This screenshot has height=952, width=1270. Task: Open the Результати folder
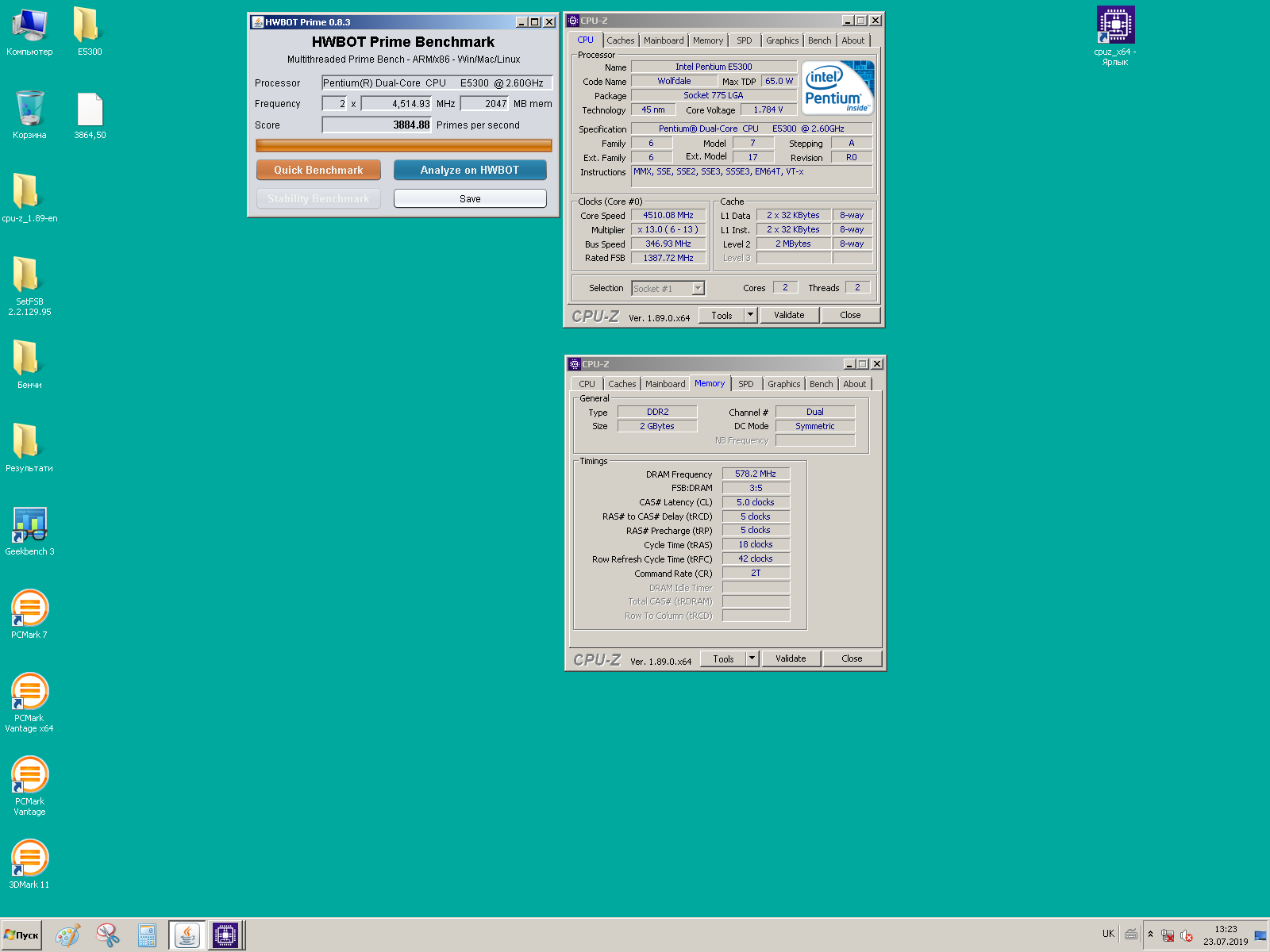pos(29,448)
